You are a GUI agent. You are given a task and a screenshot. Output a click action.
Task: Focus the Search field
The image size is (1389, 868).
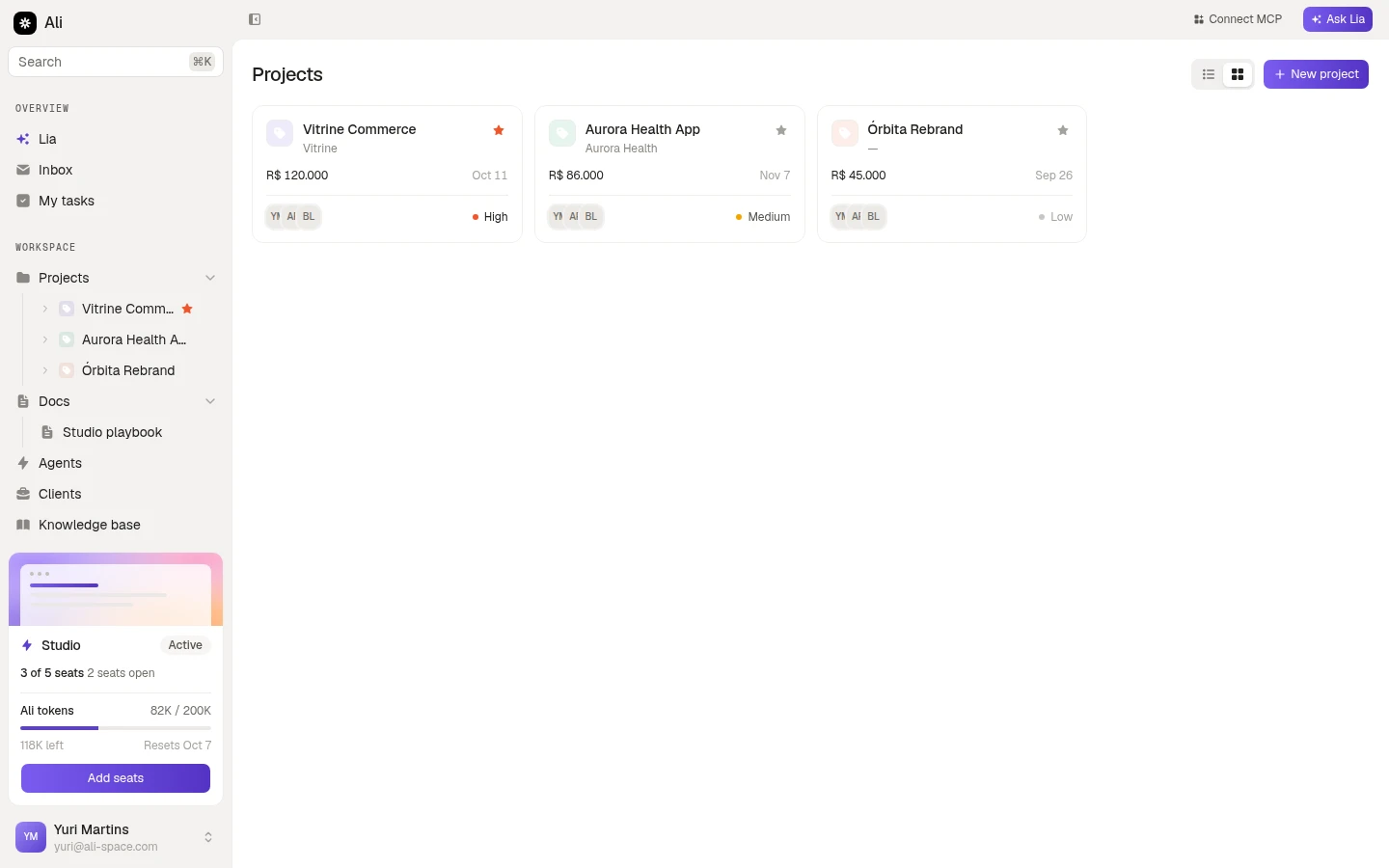[116, 62]
